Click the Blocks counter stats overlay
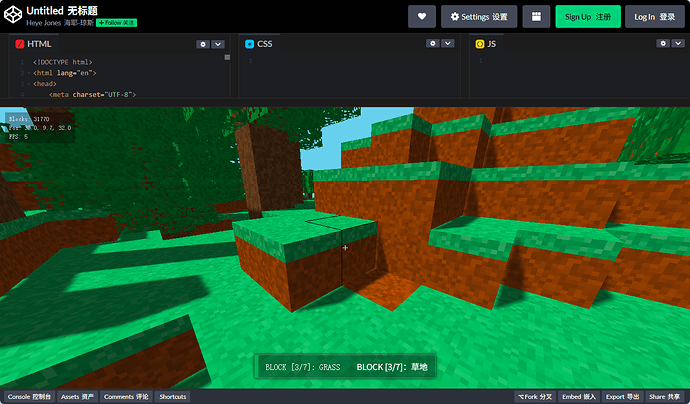The height and width of the screenshot is (404, 690). click(29, 119)
